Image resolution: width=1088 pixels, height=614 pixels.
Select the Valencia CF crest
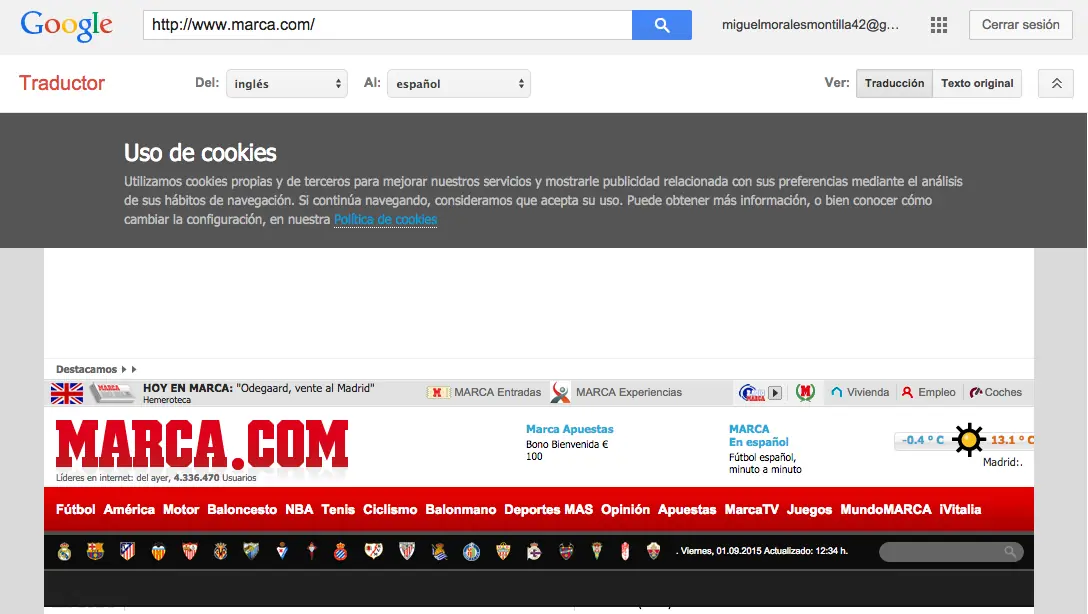click(158, 552)
